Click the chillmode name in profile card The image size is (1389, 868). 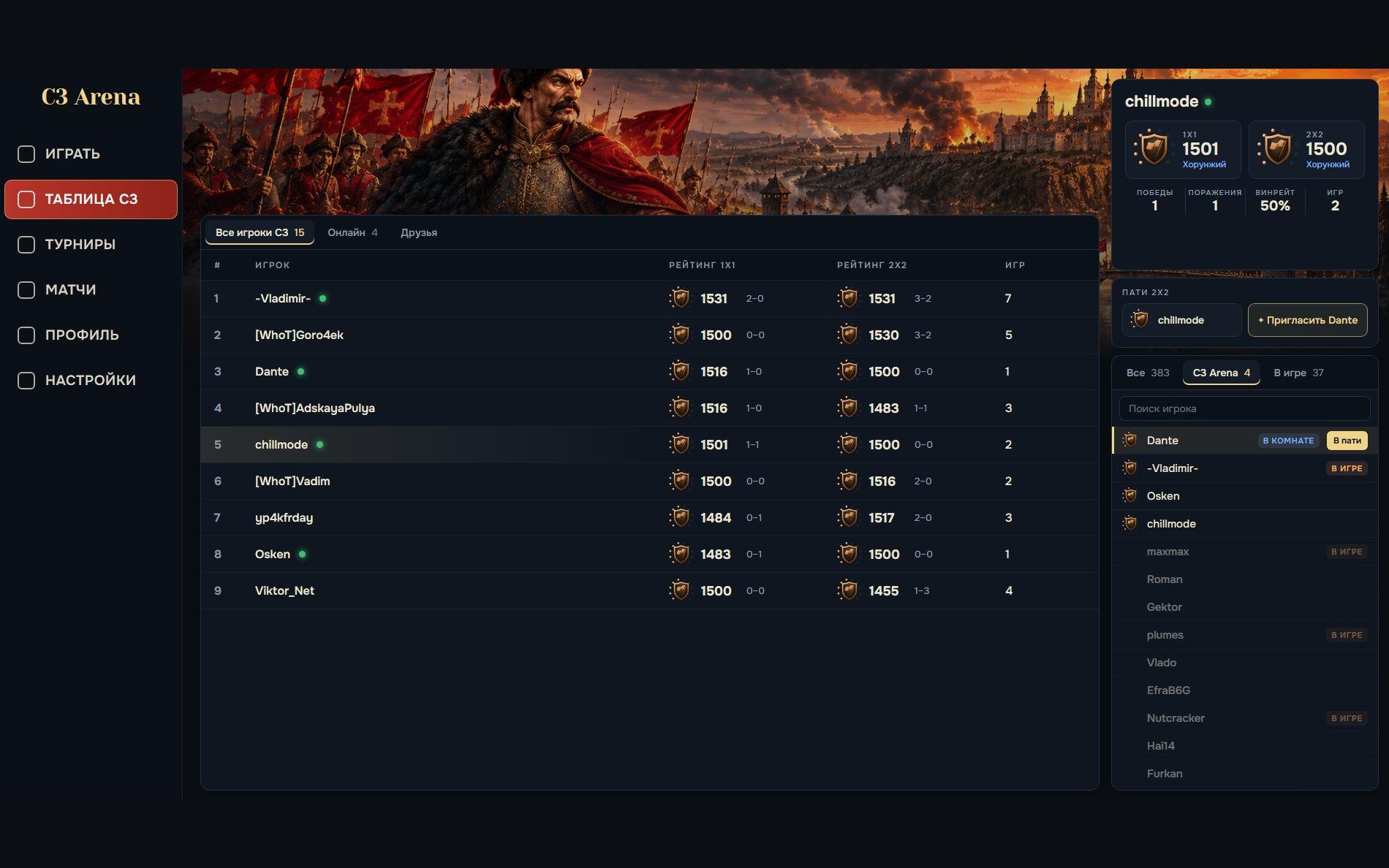coord(1161,102)
